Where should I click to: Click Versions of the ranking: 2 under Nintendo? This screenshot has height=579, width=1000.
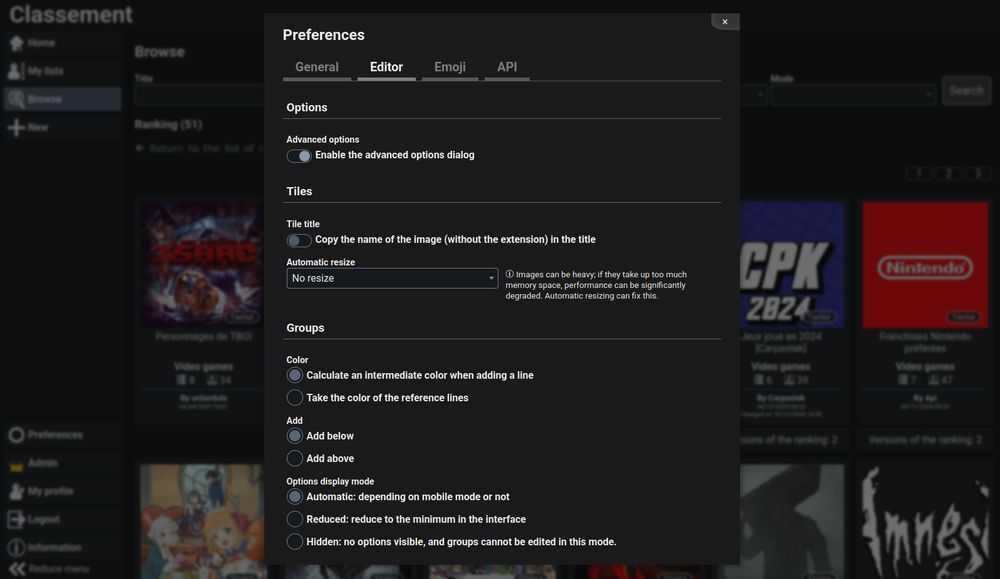tap(925, 440)
